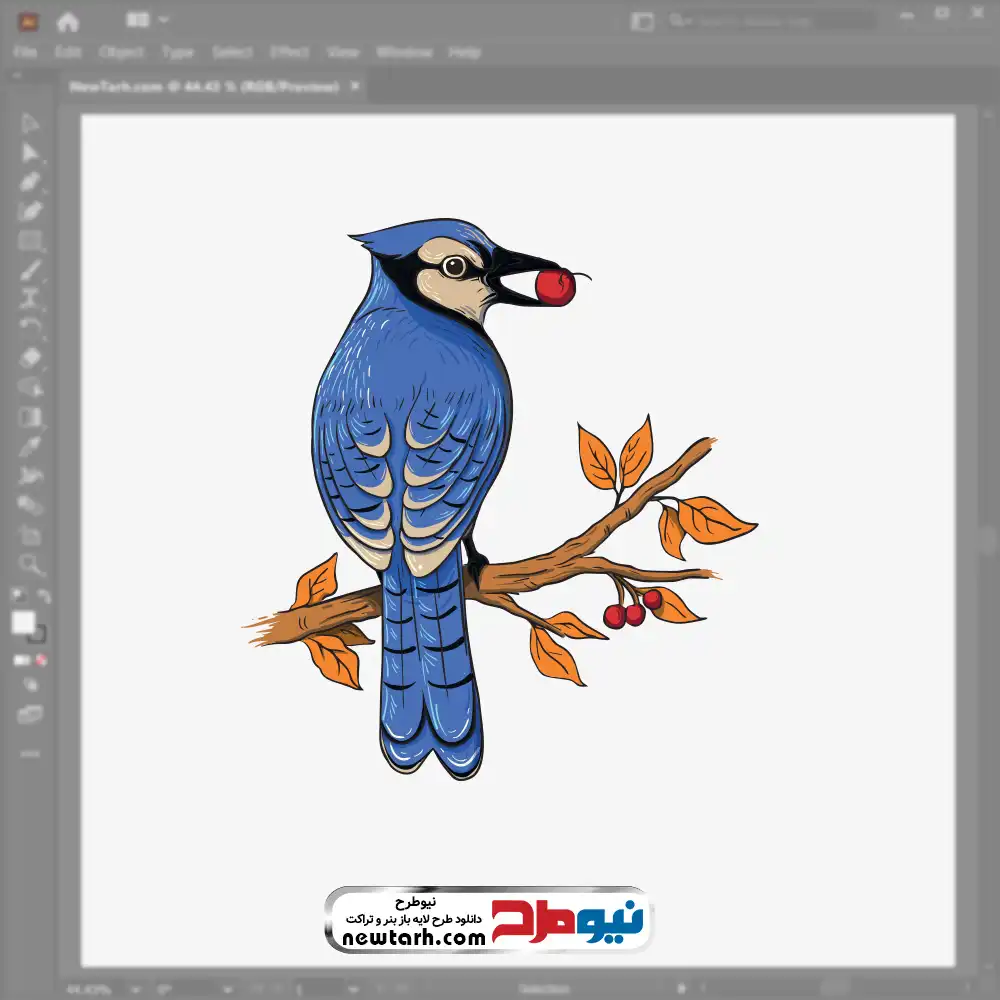Pick the Eyedropper tool
Screen dimensions: 1000x1000
[30, 445]
